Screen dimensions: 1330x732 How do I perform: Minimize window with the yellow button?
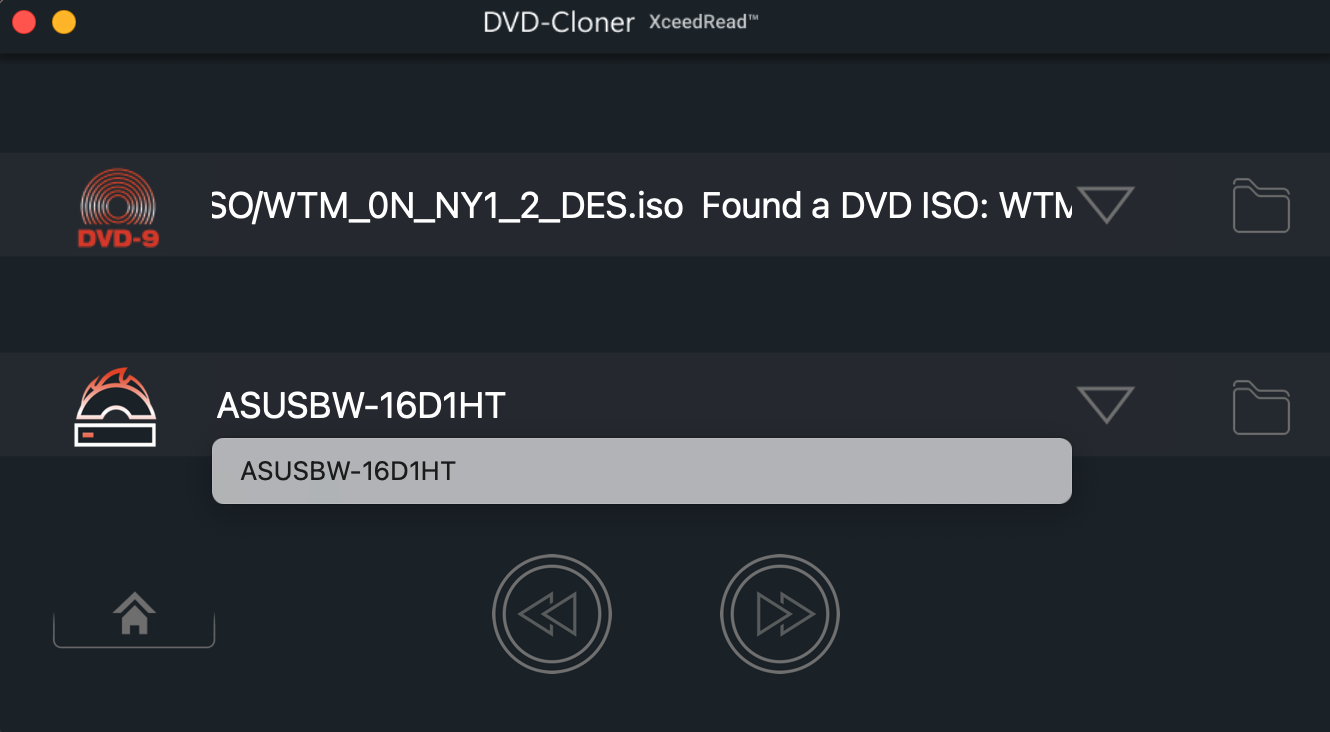pyautogui.click(x=64, y=22)
